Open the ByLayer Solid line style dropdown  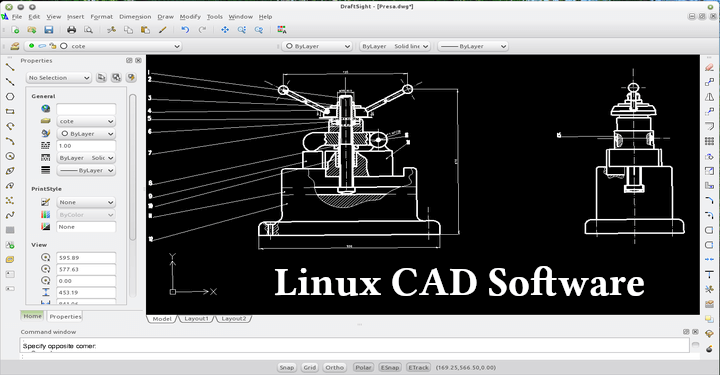coord(394,46)
